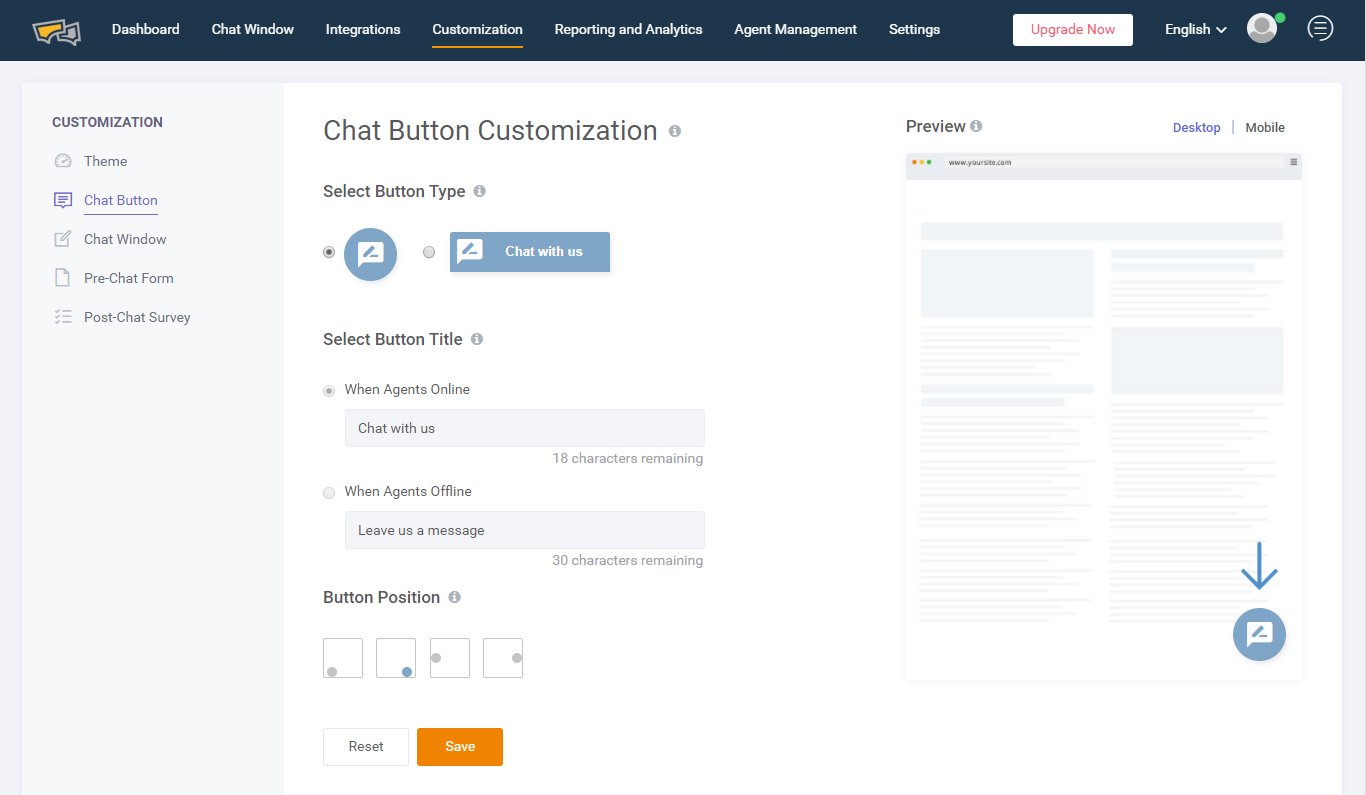Click the Chat Window pencil icon in the sidebar
The height and width of the screenshot is (795, 1366).
click(63, 239)
